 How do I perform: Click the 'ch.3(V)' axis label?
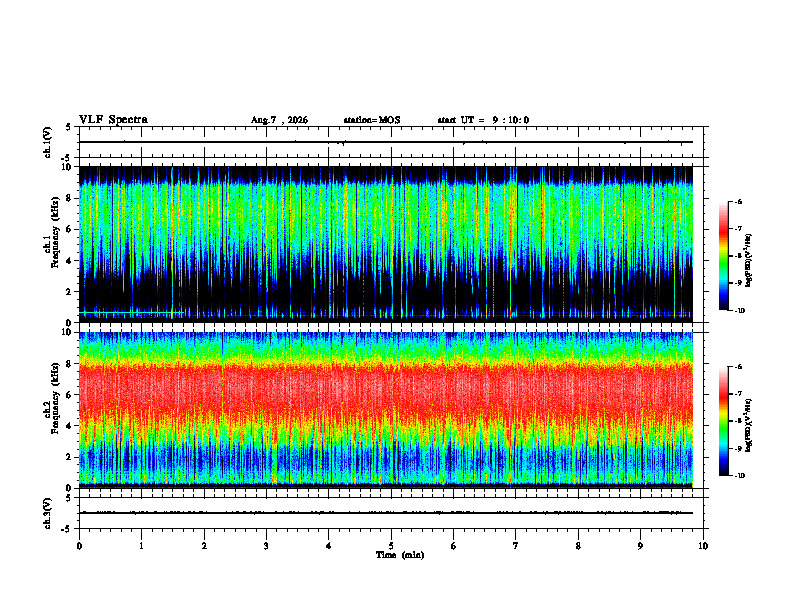click(x=48, y=513)
